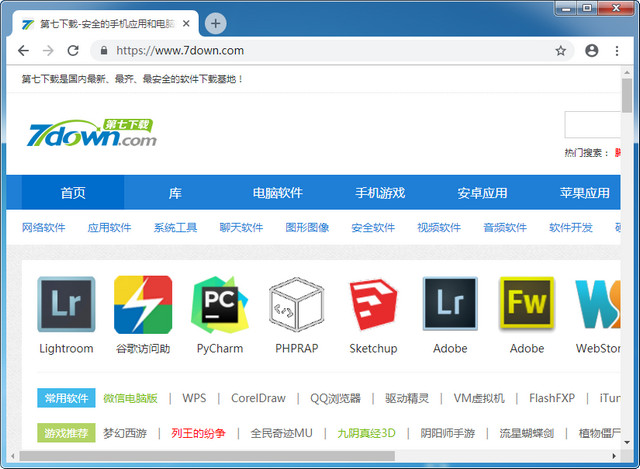Open the red 列王的纷争 link

198,433
